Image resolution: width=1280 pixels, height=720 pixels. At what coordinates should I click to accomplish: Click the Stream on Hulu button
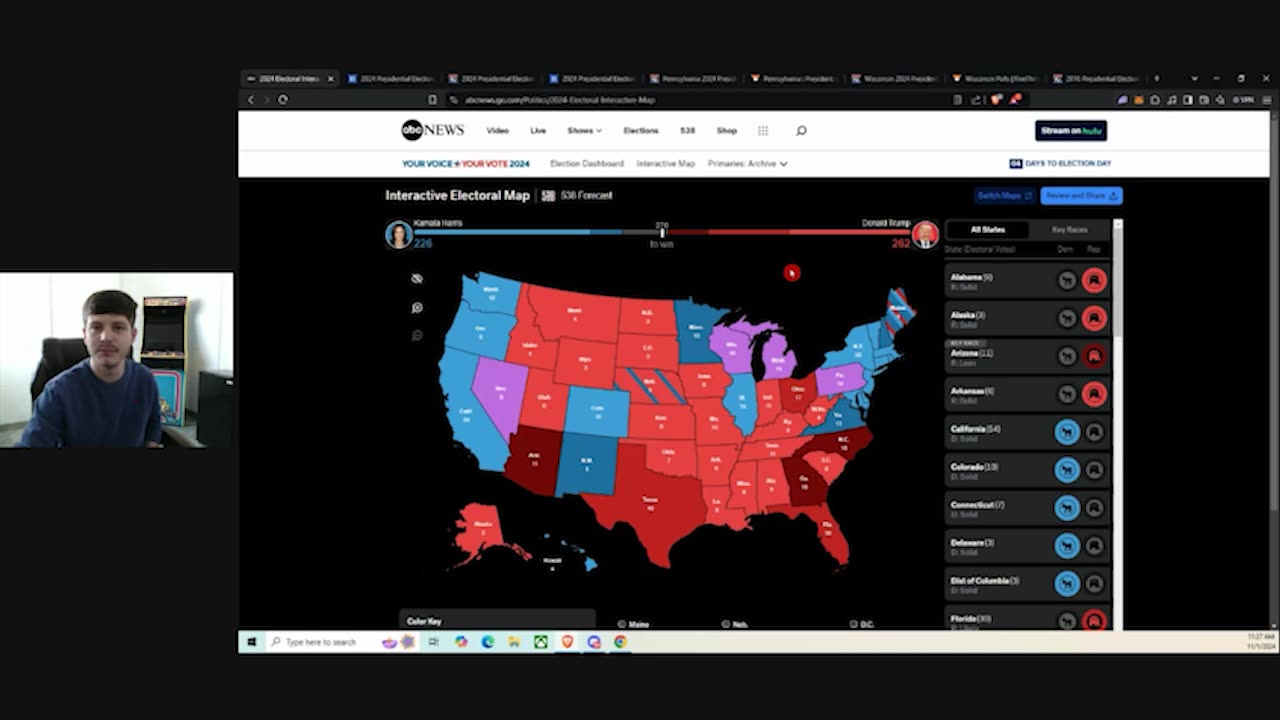1071,131
